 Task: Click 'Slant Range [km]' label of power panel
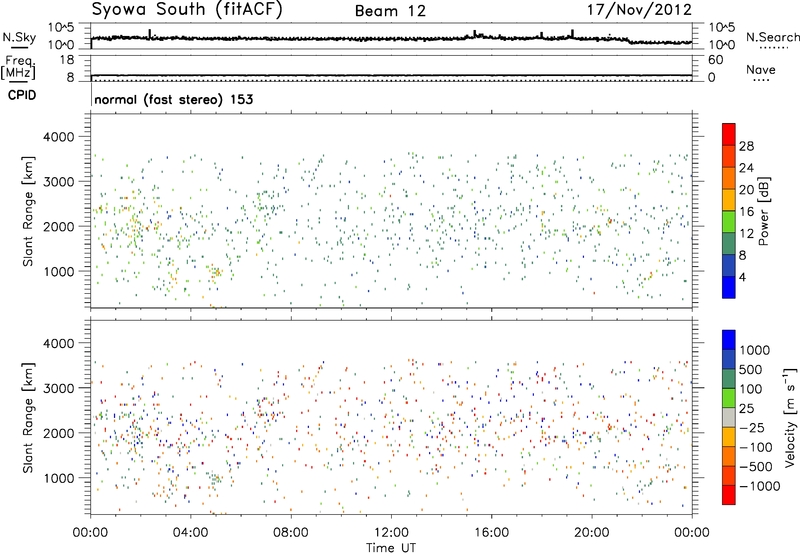click(28, 211)
